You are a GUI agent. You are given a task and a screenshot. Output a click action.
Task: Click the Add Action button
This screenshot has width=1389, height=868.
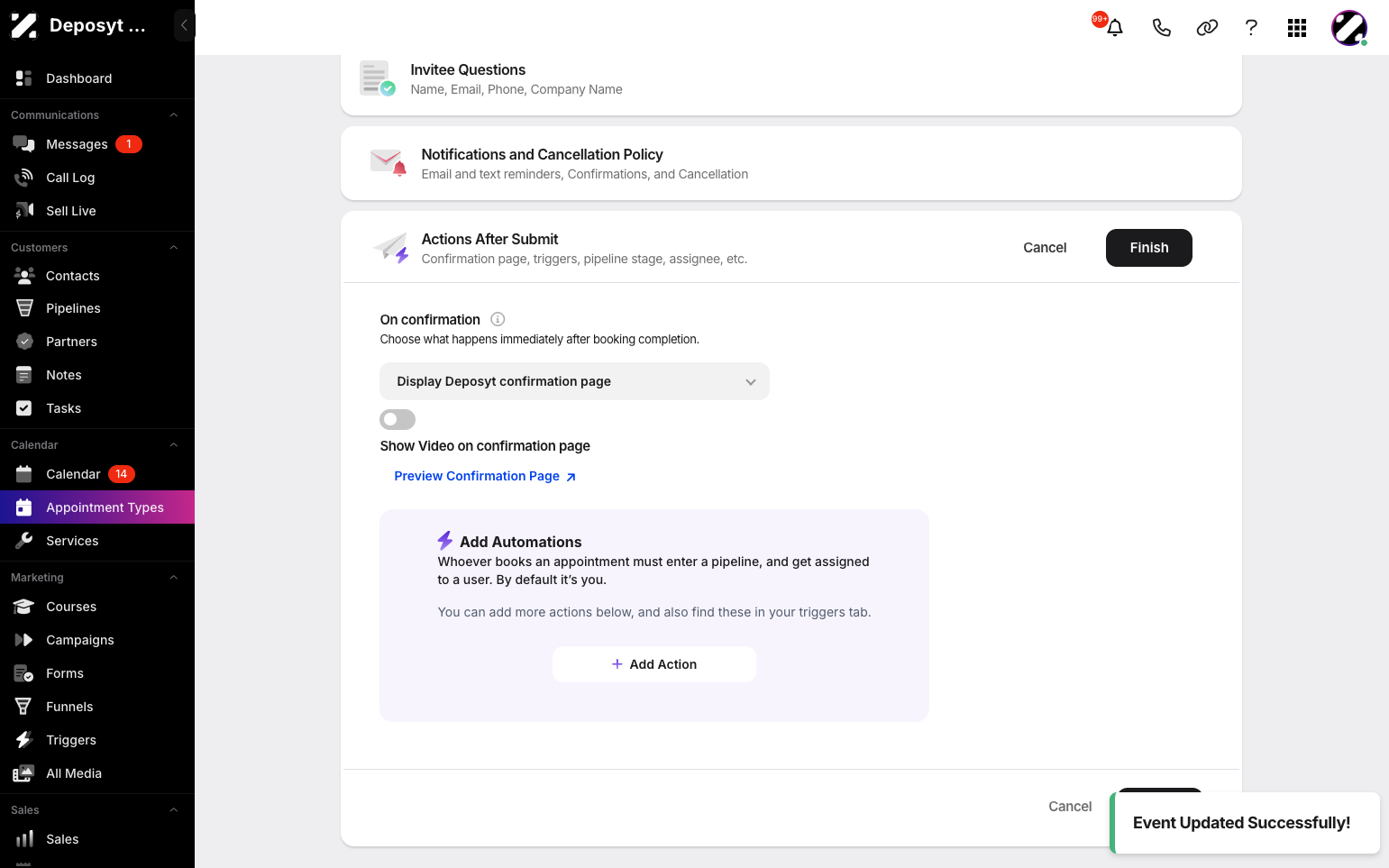(x=654, y=664)
